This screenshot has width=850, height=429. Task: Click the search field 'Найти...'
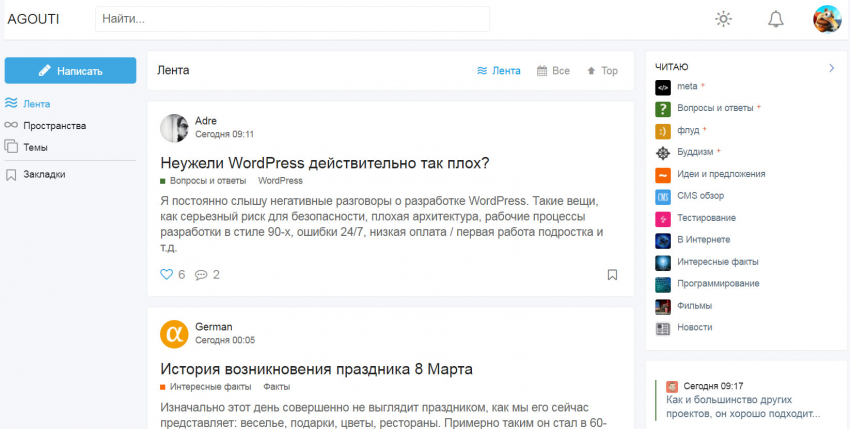(x=292, y=19)
